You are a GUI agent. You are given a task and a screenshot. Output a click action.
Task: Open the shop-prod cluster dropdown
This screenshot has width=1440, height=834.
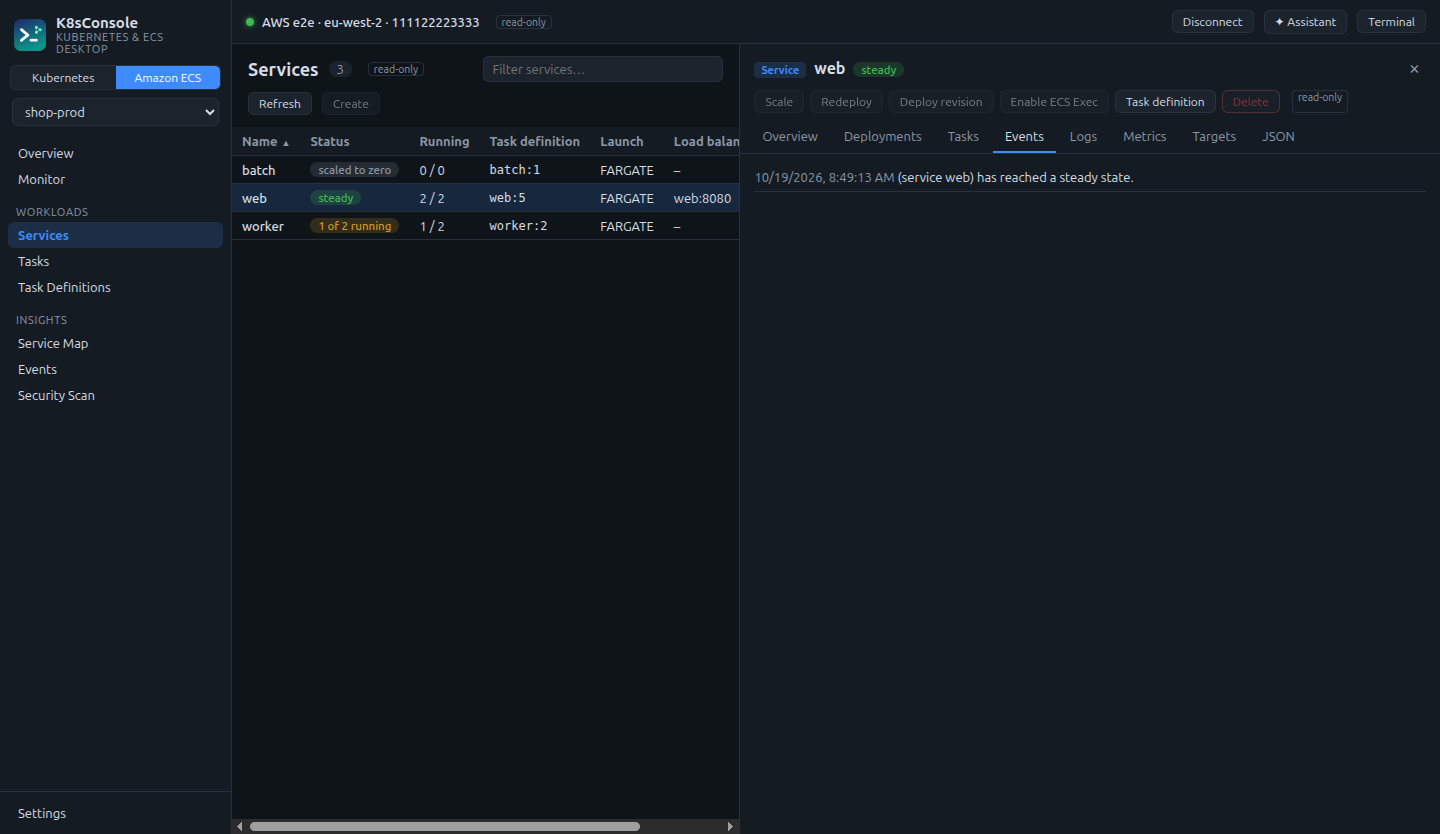115,112
